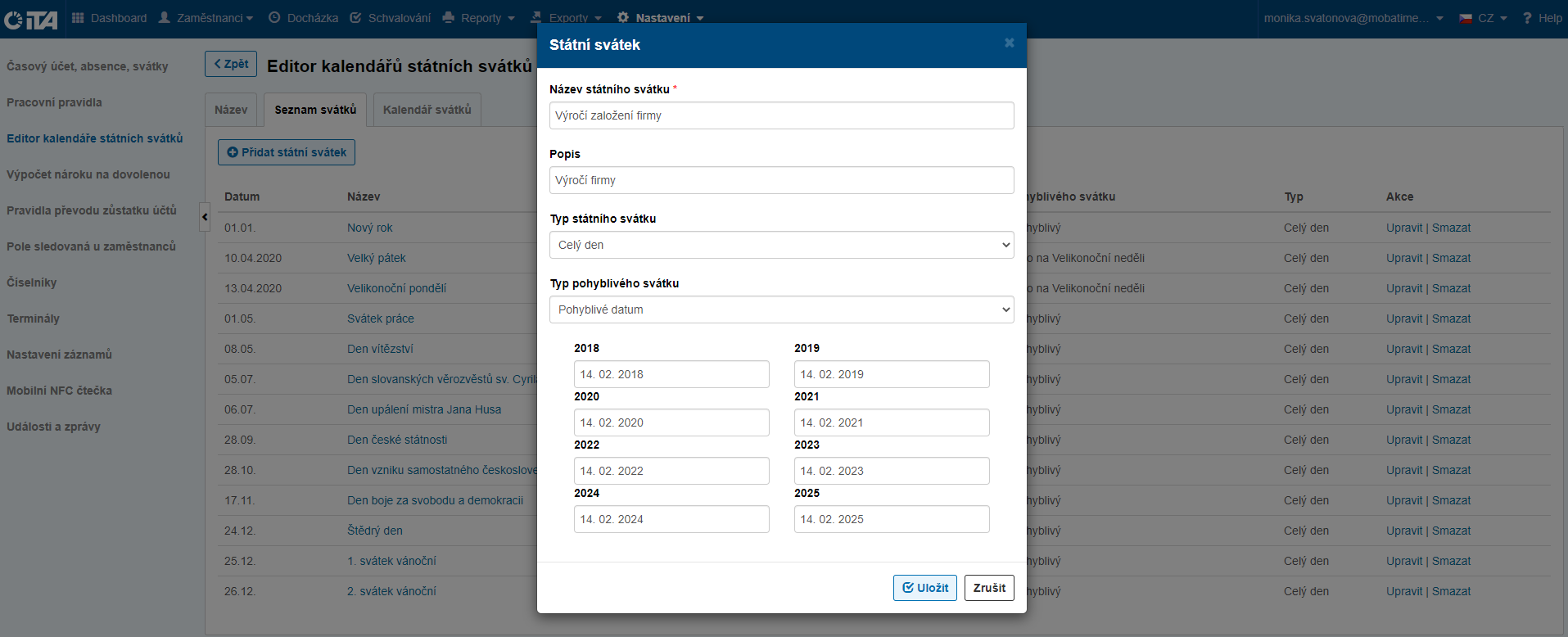Save holiday with Uložit button
The image size is (1568, 637).
tap(924, 588)
